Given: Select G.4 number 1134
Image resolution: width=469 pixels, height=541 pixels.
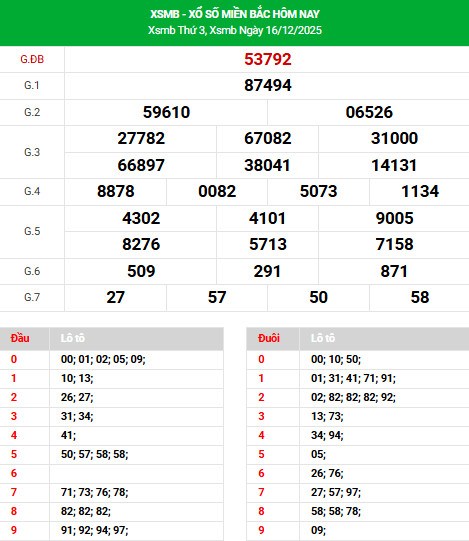Looking at the screenshot, I should 420,191.
